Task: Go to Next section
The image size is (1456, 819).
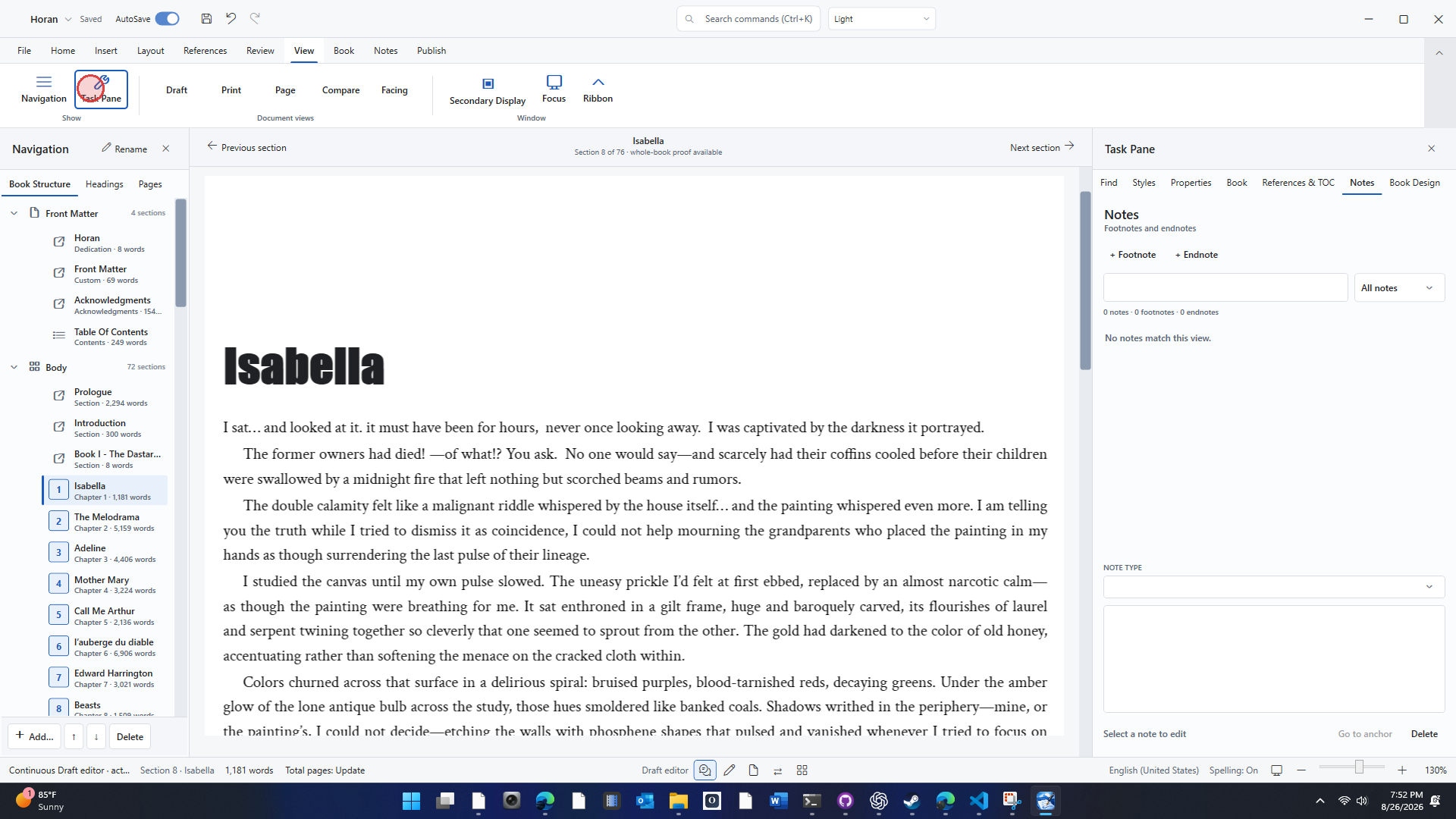Action: (x=1042, y=147)
